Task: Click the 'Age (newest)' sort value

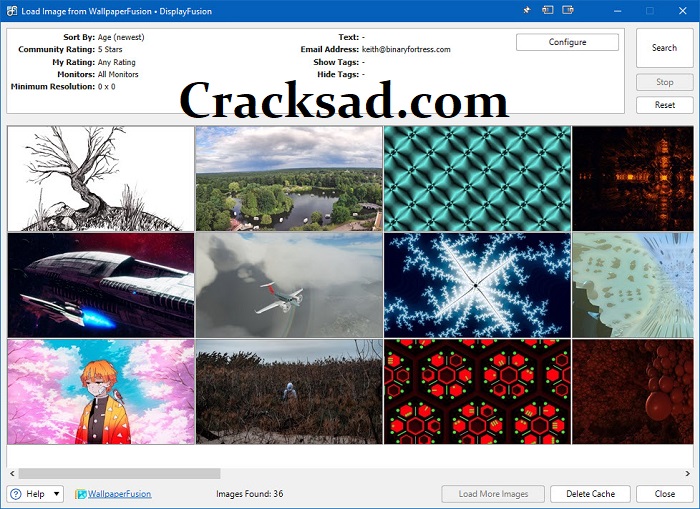Action: coord(121,37)
